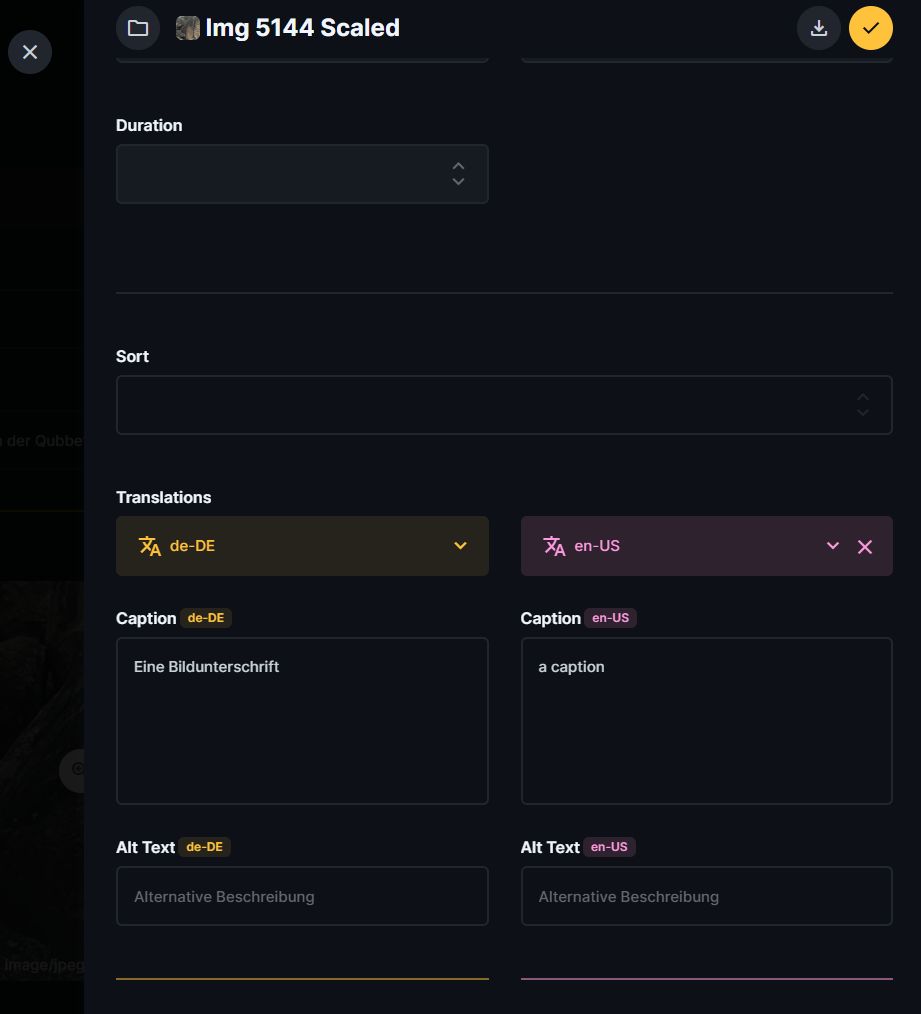The image size is (921, 1014).
Task: Select the en-US Alt Text field
Action: pos(706,896)
